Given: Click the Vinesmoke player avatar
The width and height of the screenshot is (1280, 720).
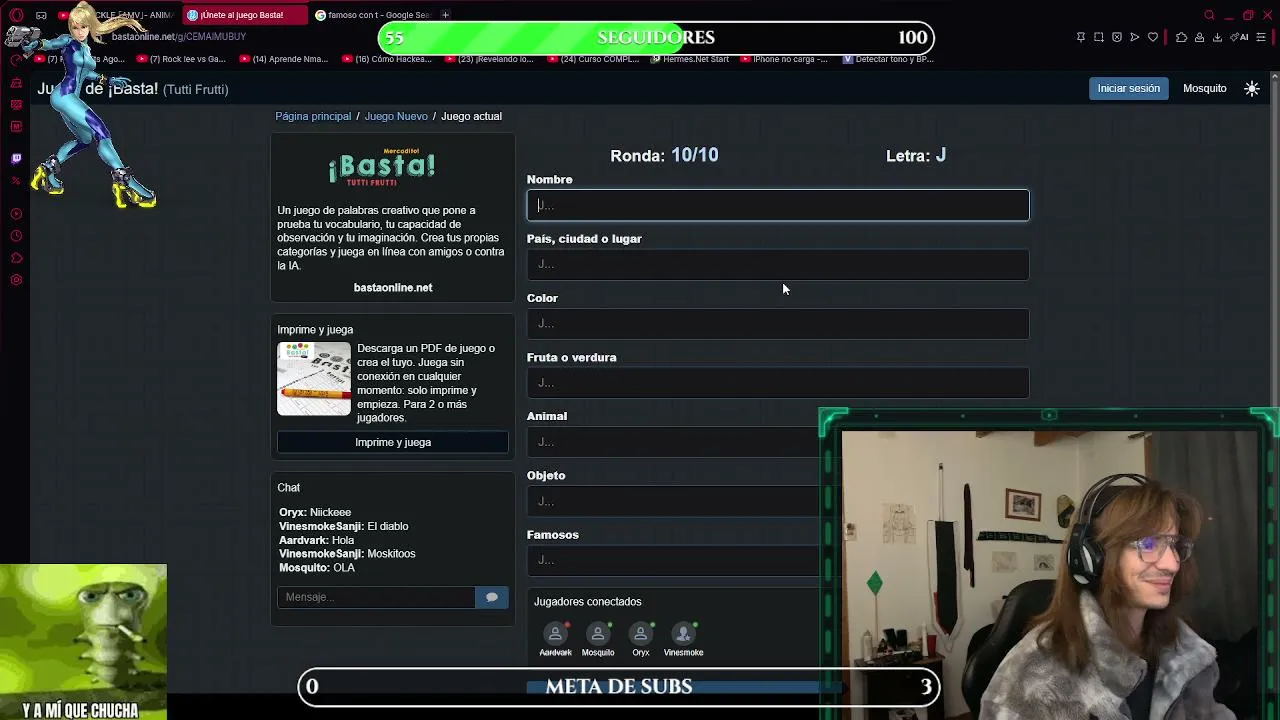Looking at the screenshot, I should [684, 633].
